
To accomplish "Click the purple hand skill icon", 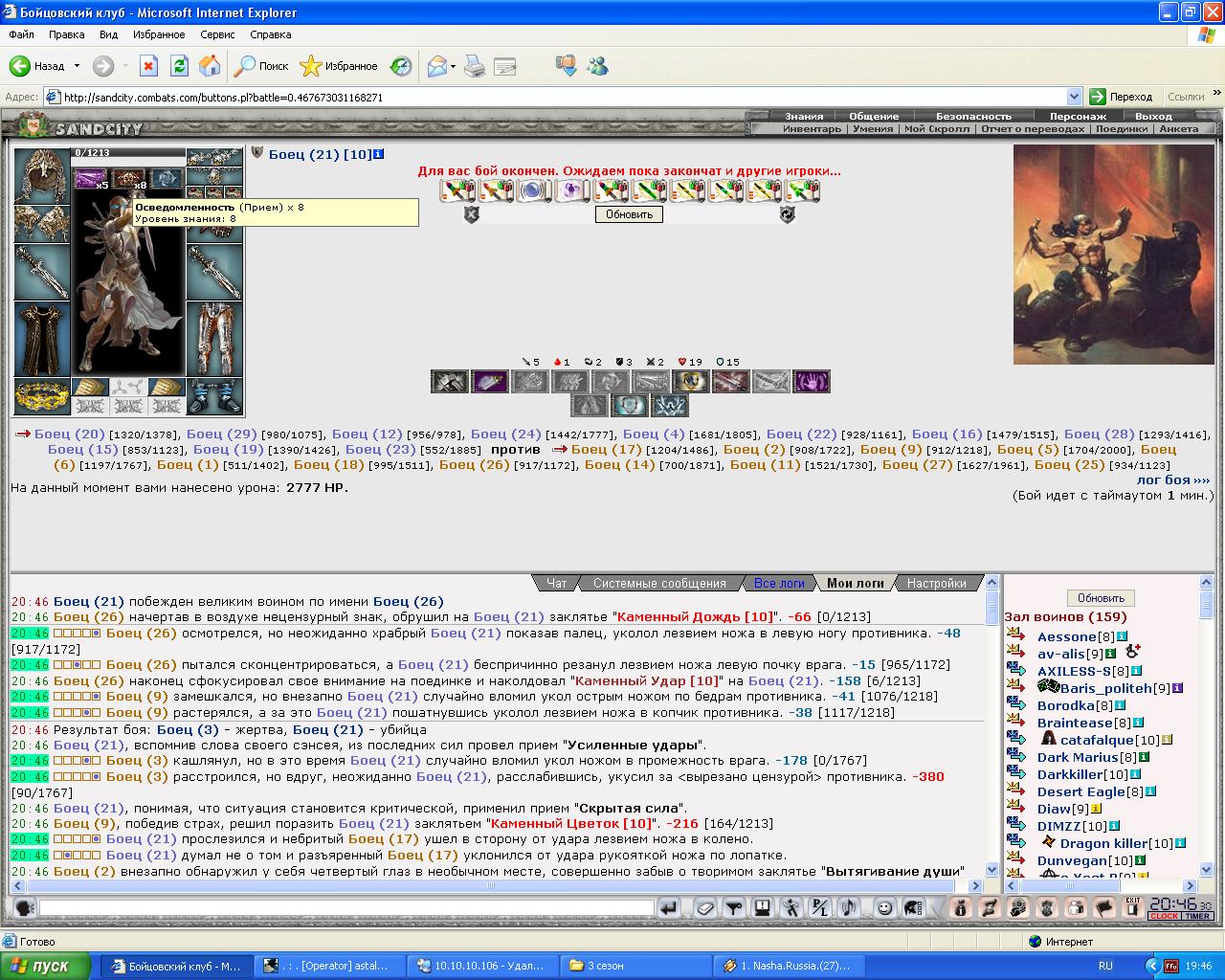I will click(811, 382).
